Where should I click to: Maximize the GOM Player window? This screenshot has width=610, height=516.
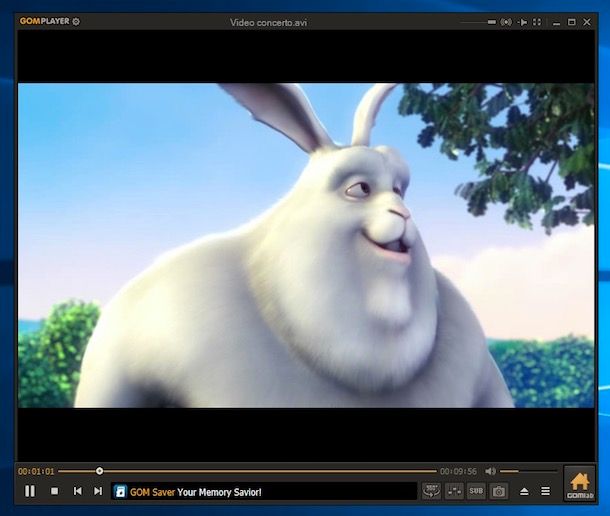pos(571,22)
